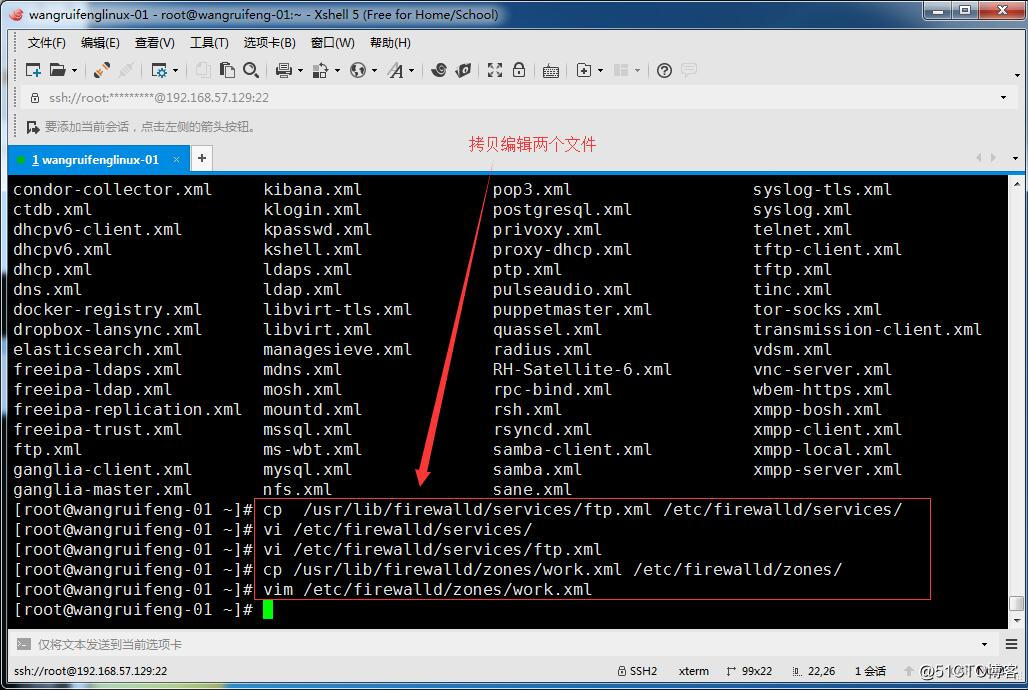Open the toolbar overflow options arrow

point(1017,75)
